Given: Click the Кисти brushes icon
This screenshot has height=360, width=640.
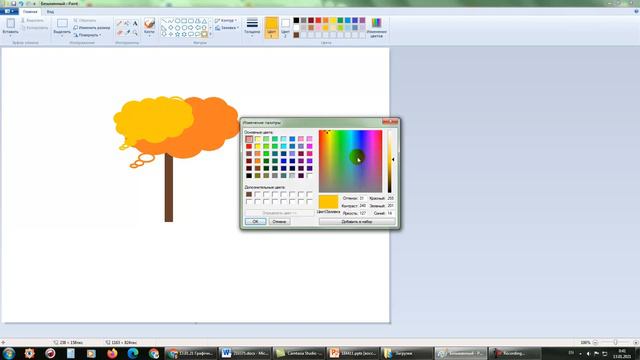Looking at the screenshot, I should coord(149,23).
